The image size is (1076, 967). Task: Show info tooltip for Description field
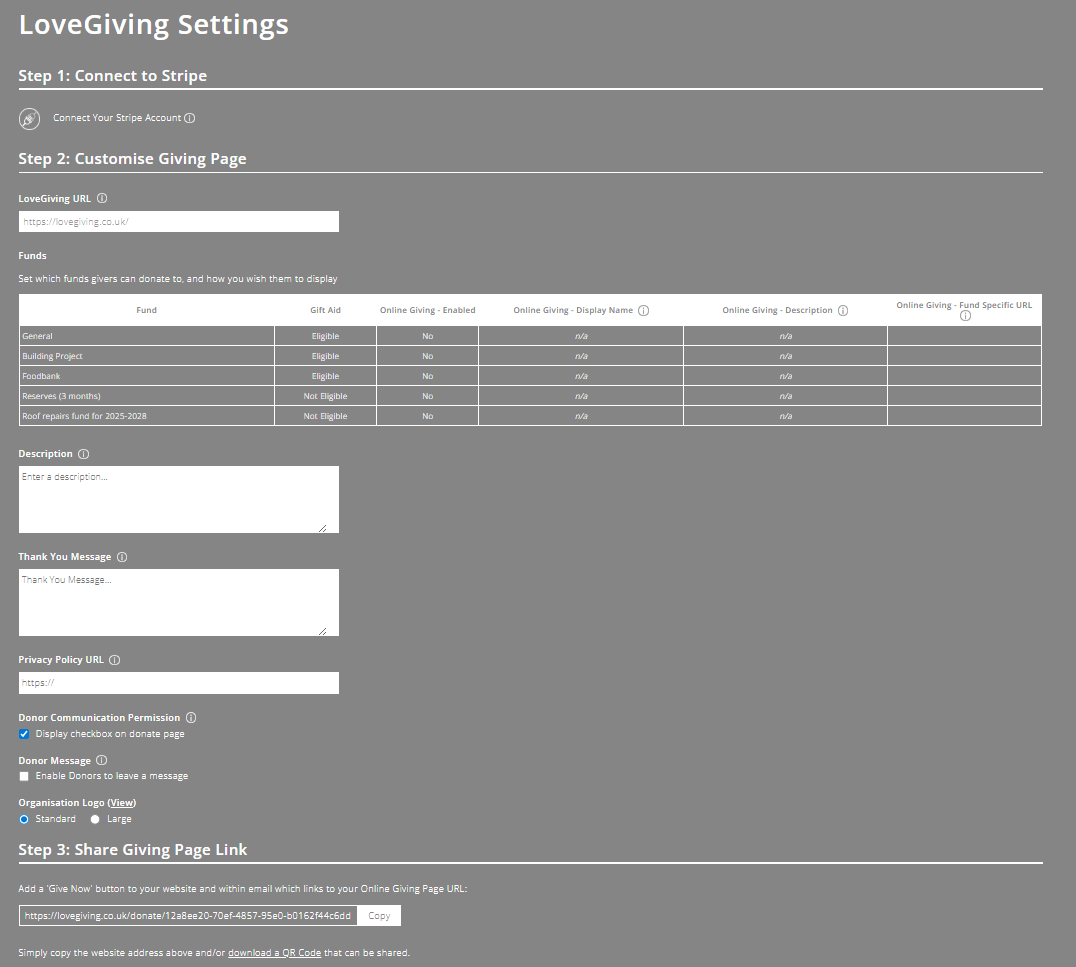(84, 454)
